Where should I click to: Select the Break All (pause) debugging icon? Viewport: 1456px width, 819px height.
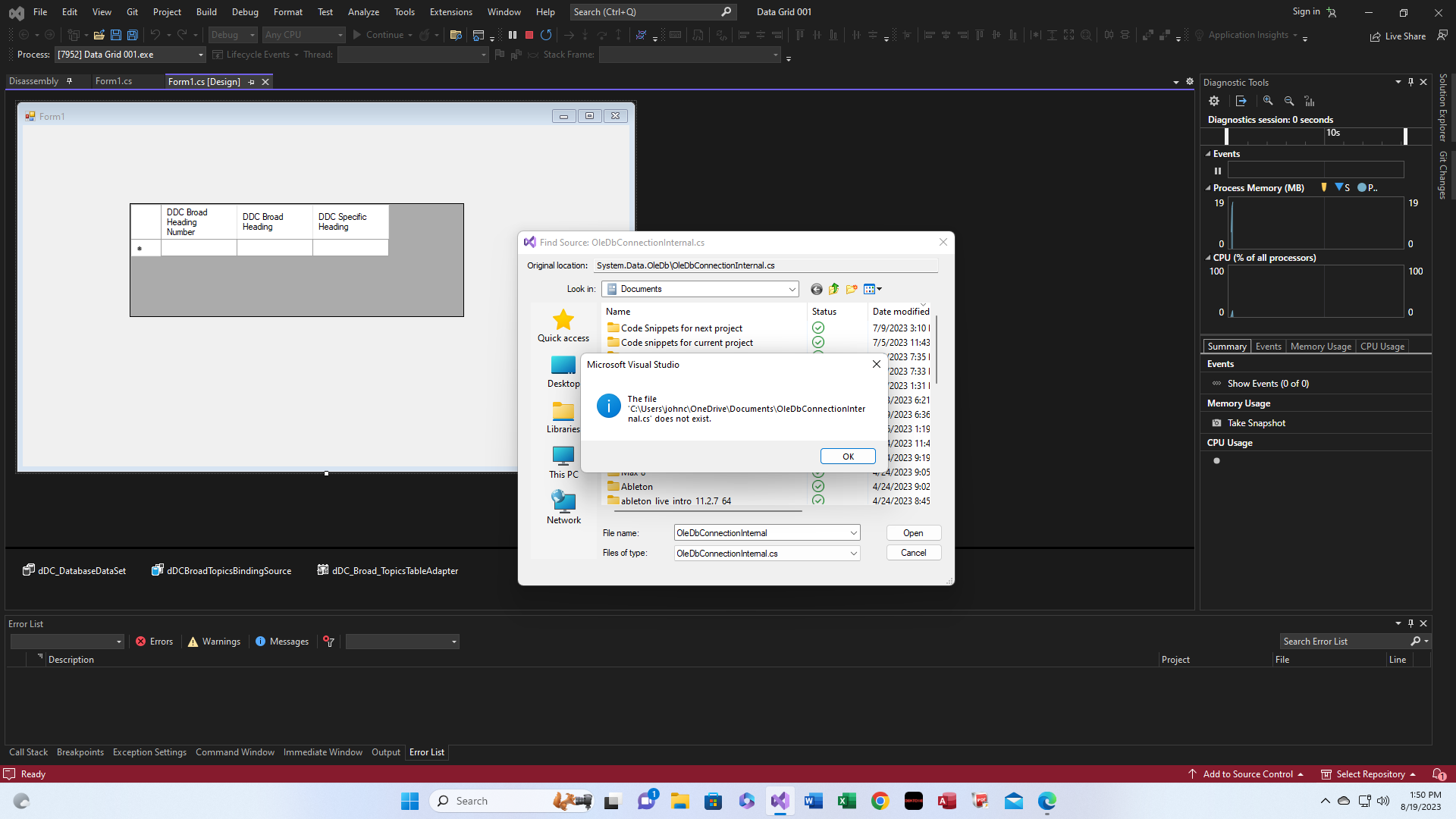(513, 35)
